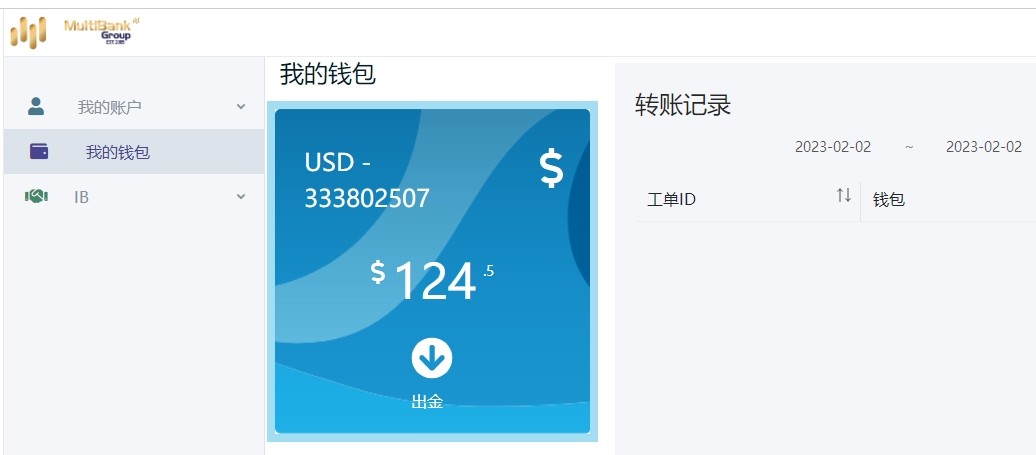Expand the 我的账户 chevron

click(241, 106)
